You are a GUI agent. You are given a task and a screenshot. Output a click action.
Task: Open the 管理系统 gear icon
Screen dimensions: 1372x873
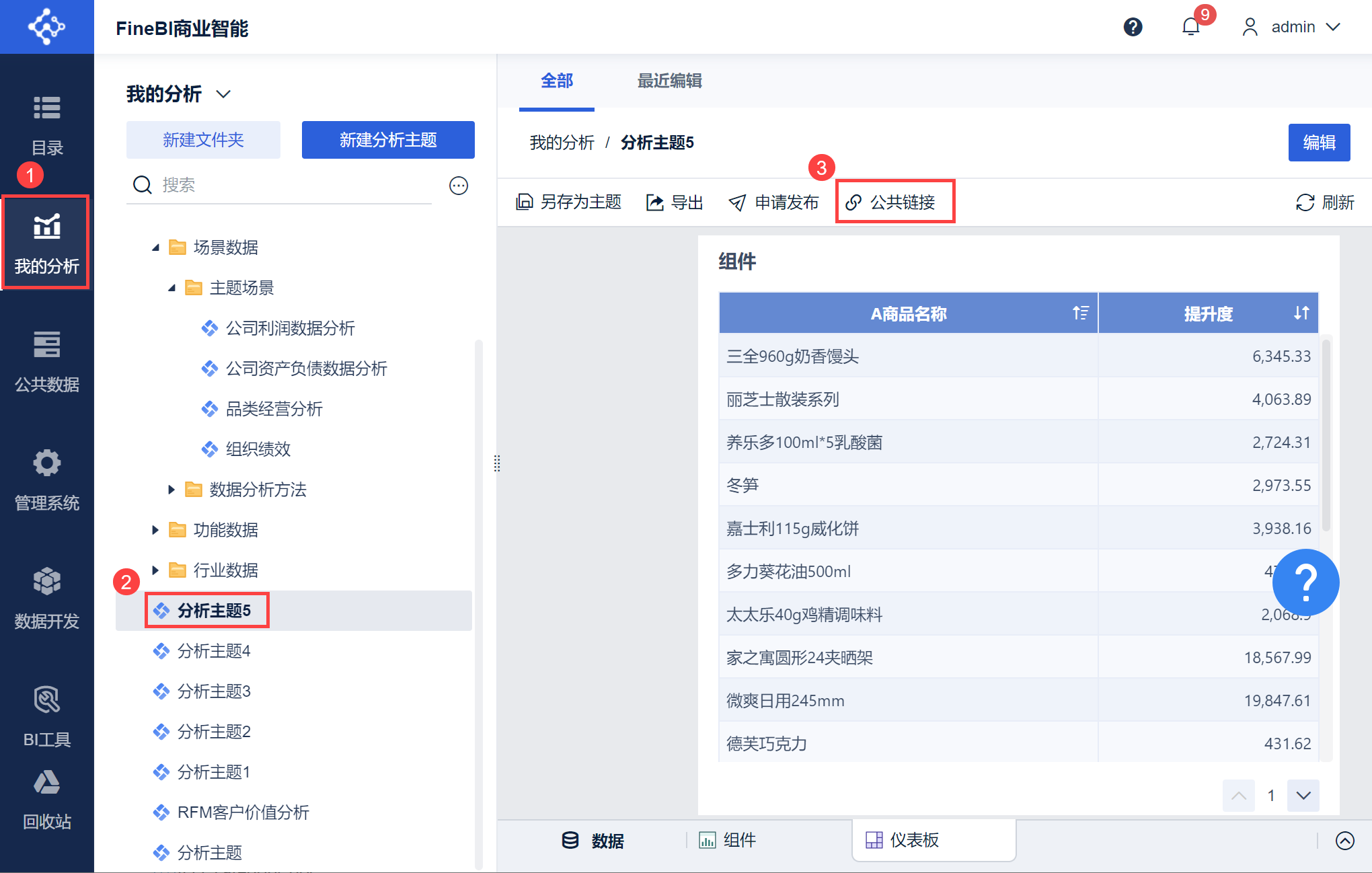tap(46, 463)
